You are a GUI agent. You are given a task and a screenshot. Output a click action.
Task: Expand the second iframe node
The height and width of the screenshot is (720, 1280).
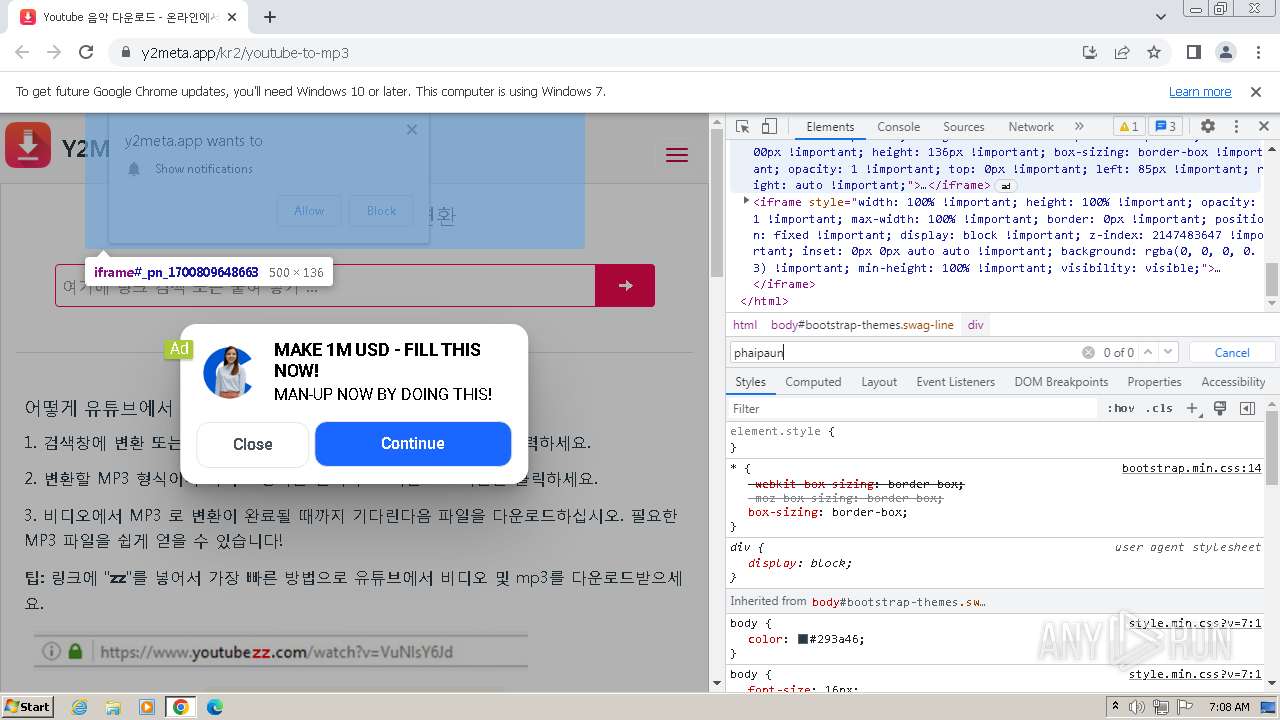click(x=747, y=202)
